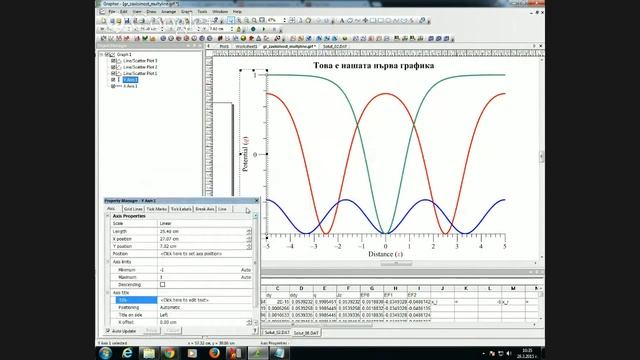Open the Positioning dropdown showing Automatic
Image resolution: width=640 pixels, height=360 pixels.
(x=205, y=307)
